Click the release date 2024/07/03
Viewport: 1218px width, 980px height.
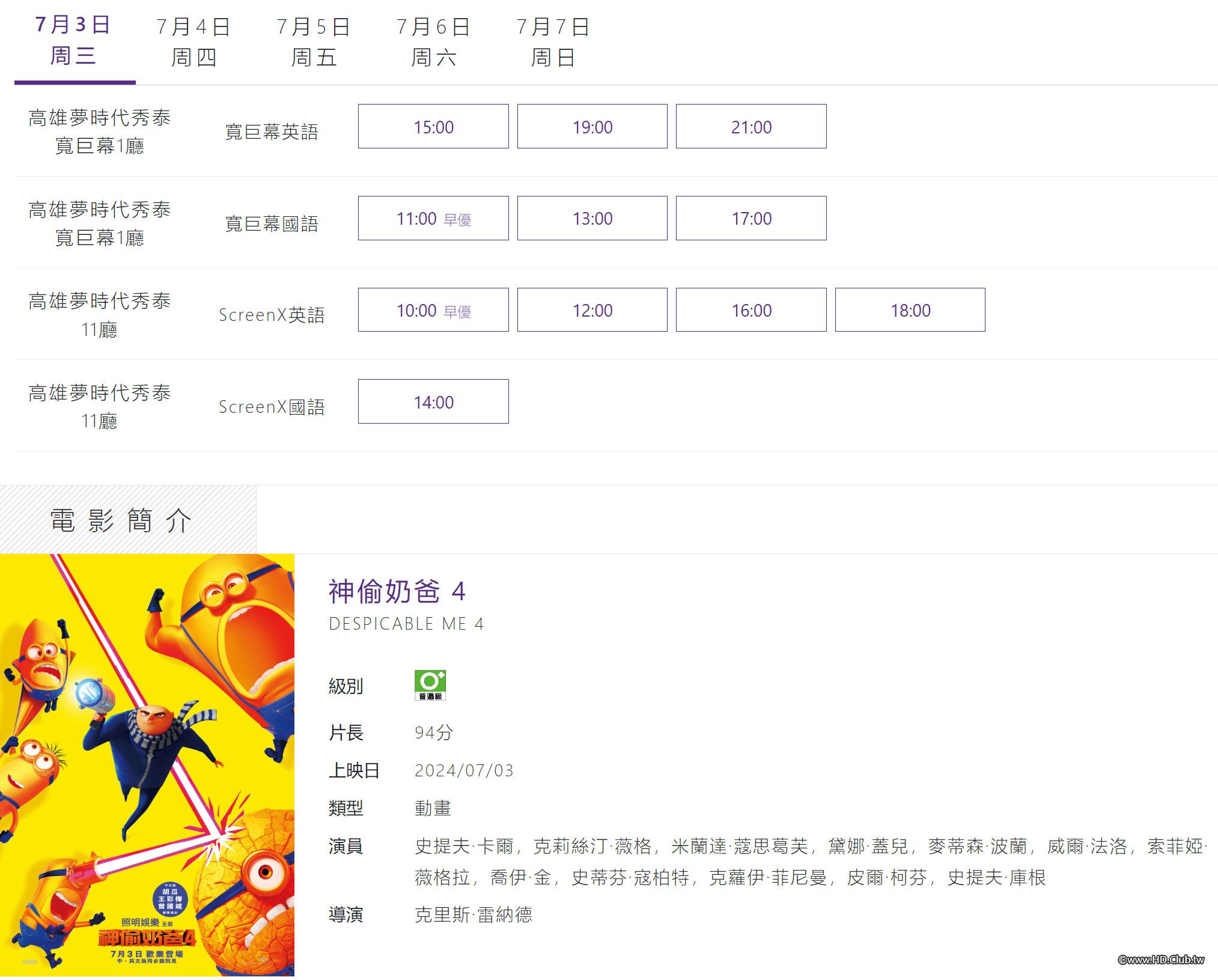click(464, 770)
